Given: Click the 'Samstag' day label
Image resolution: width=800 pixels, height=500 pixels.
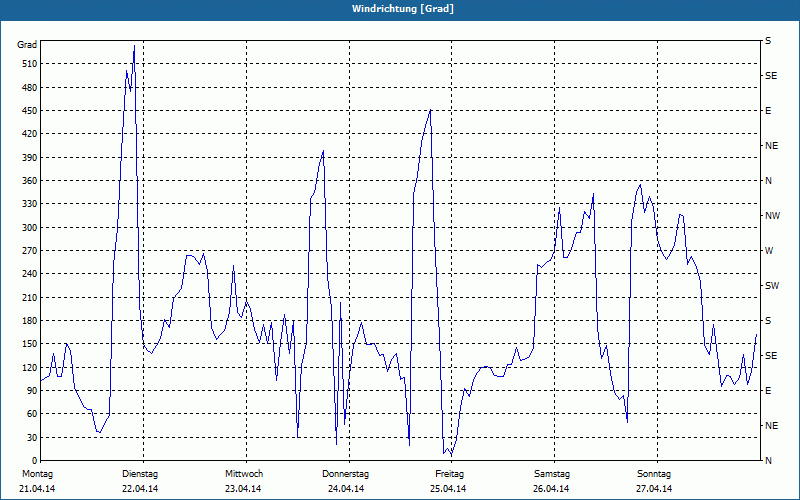Looking at the screenshot, I should (x=552, y=474).
